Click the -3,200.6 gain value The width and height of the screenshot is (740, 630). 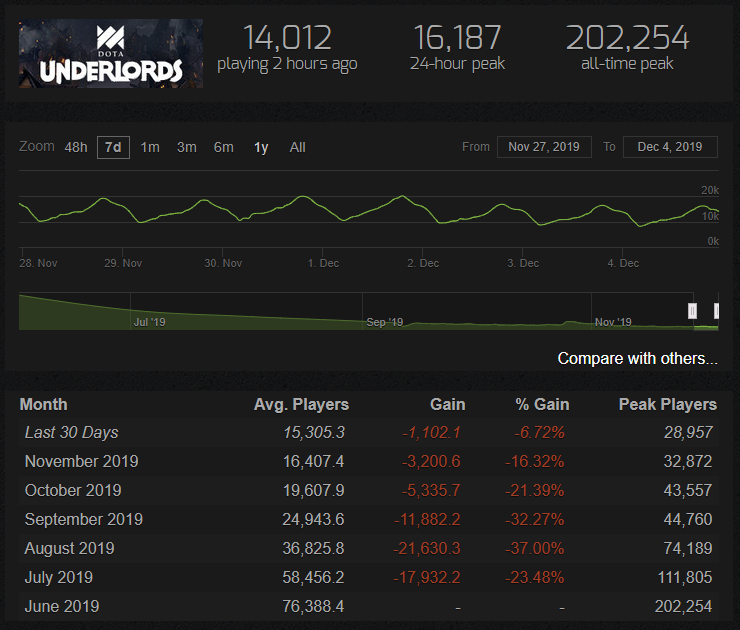[x=431, y=461]
